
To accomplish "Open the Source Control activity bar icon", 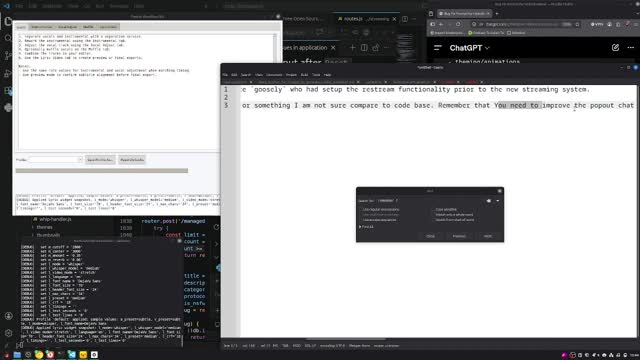I will (8, 56).
